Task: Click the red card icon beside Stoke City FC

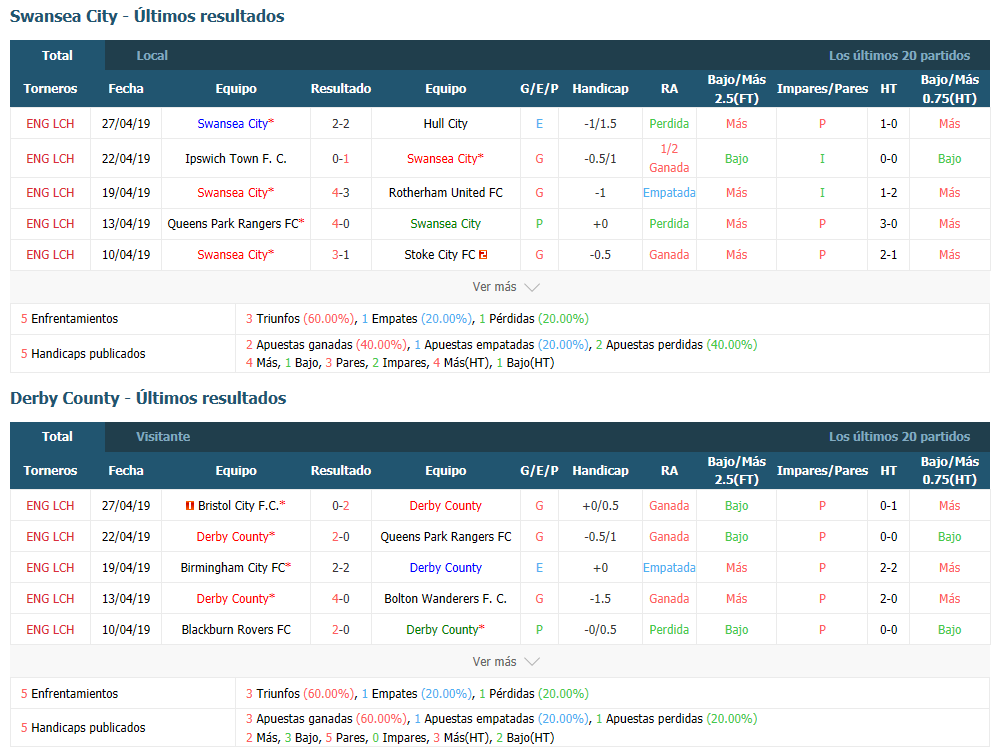Action: pos(483,255)
